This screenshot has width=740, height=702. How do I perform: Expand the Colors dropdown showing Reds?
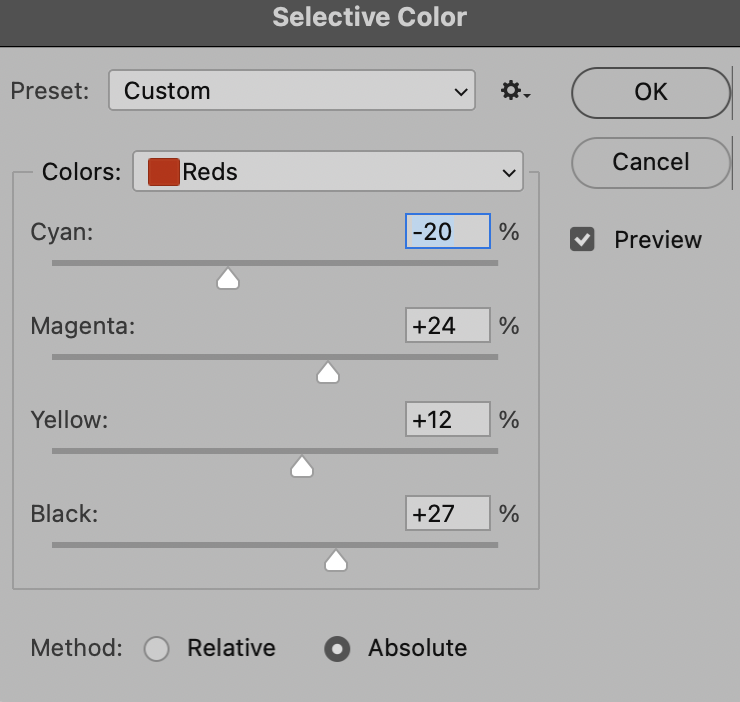(x=328, y=171)
